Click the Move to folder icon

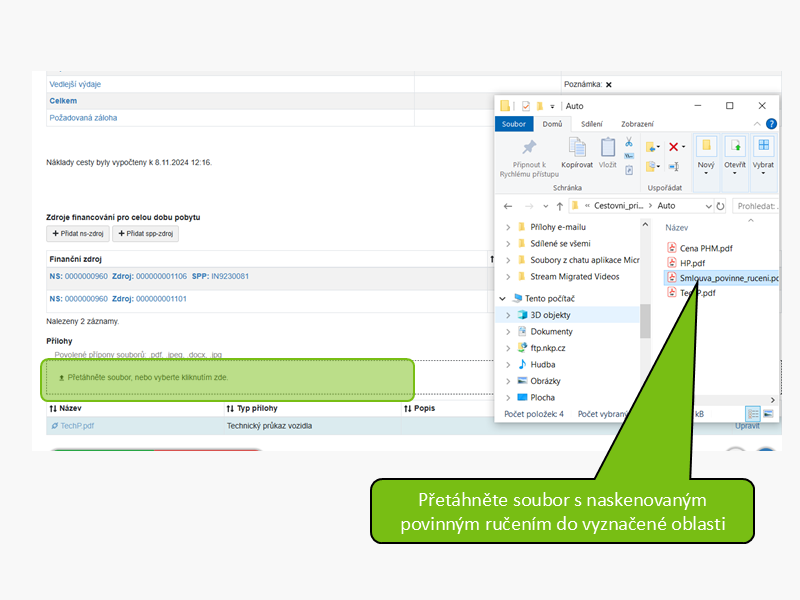point(651,147)
